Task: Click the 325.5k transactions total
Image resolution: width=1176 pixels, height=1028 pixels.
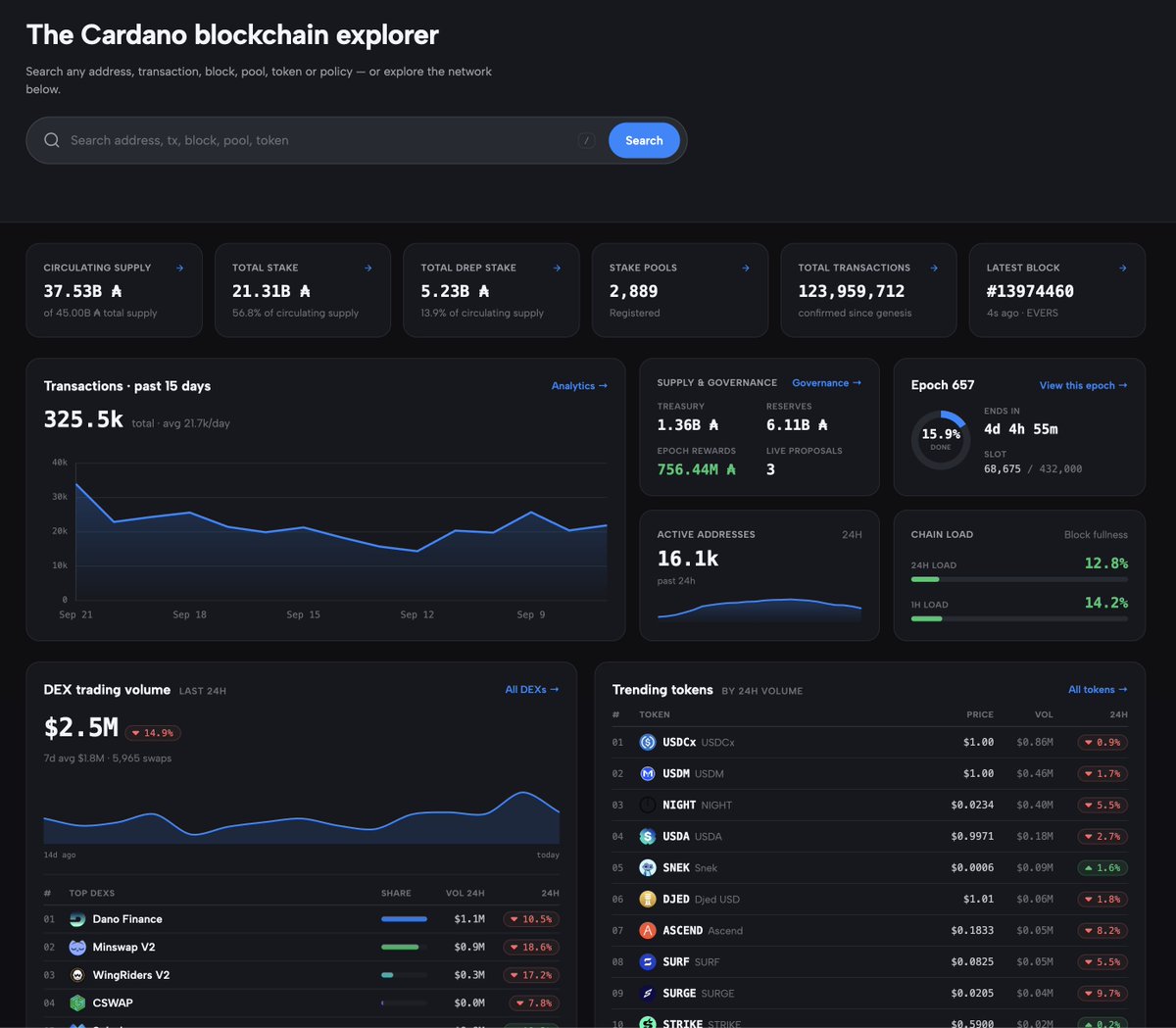Action: (x=83, y=419)
